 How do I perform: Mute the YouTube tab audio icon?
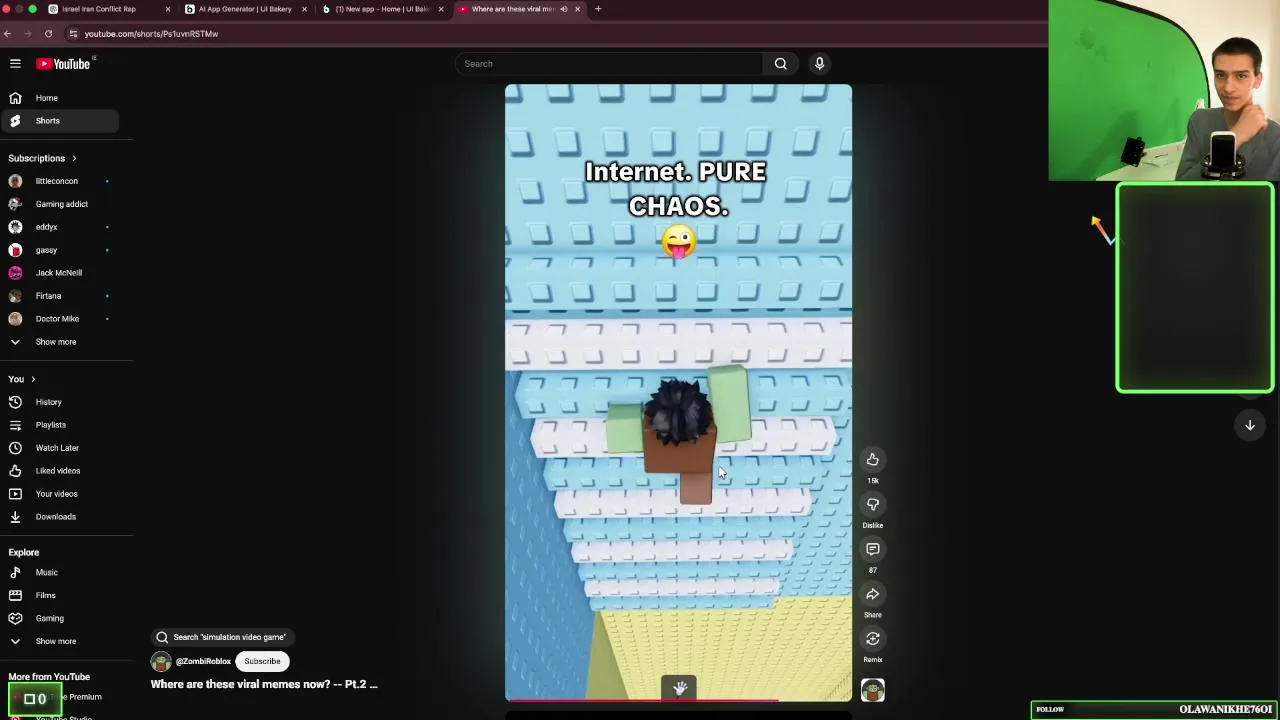point(563,9)
